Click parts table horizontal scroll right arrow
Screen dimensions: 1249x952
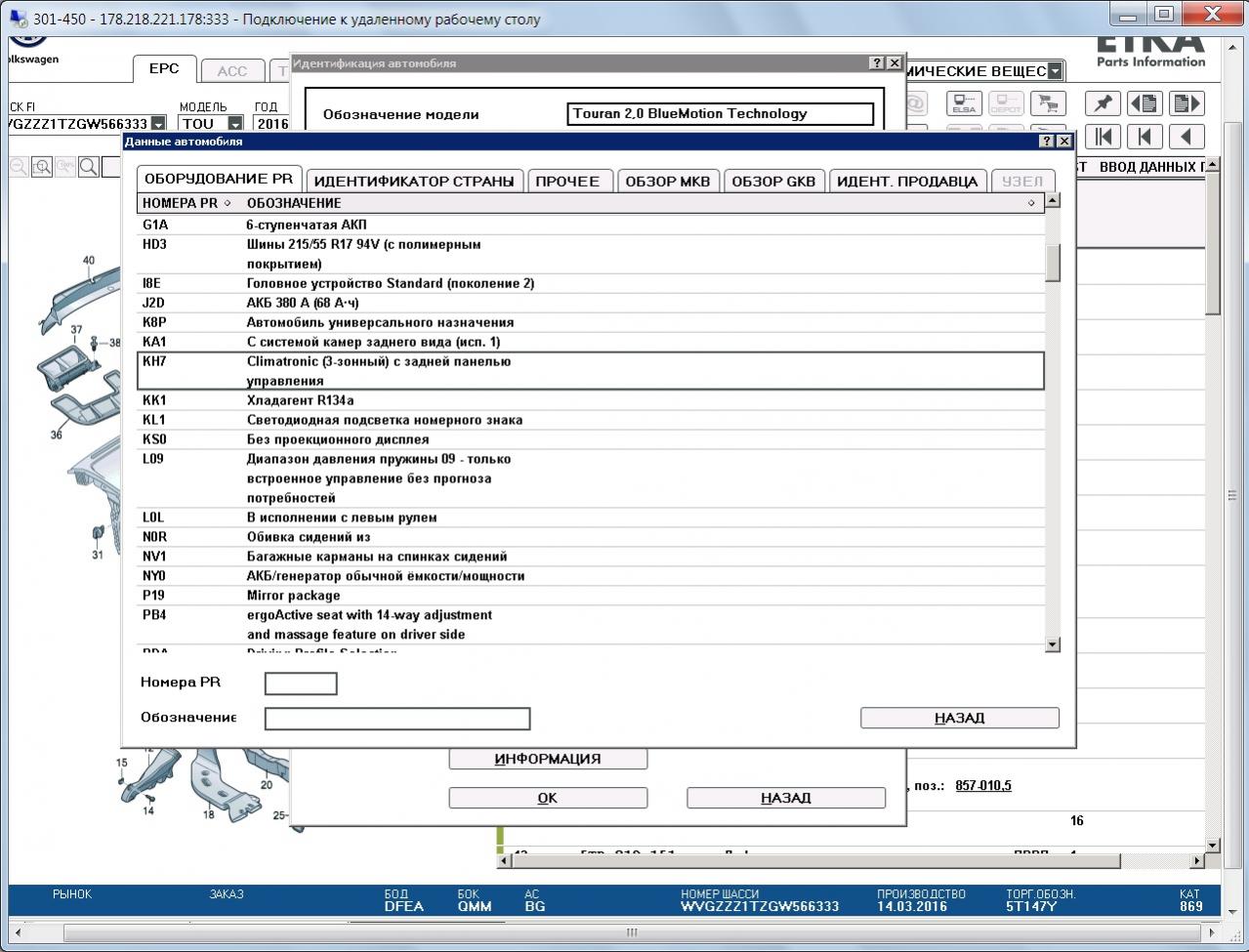point(1197,861)
